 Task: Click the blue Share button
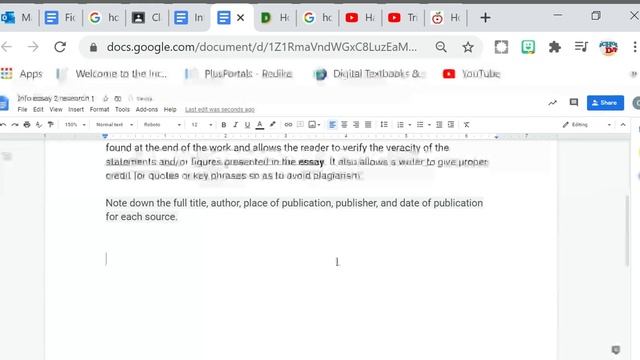(605, 103)
